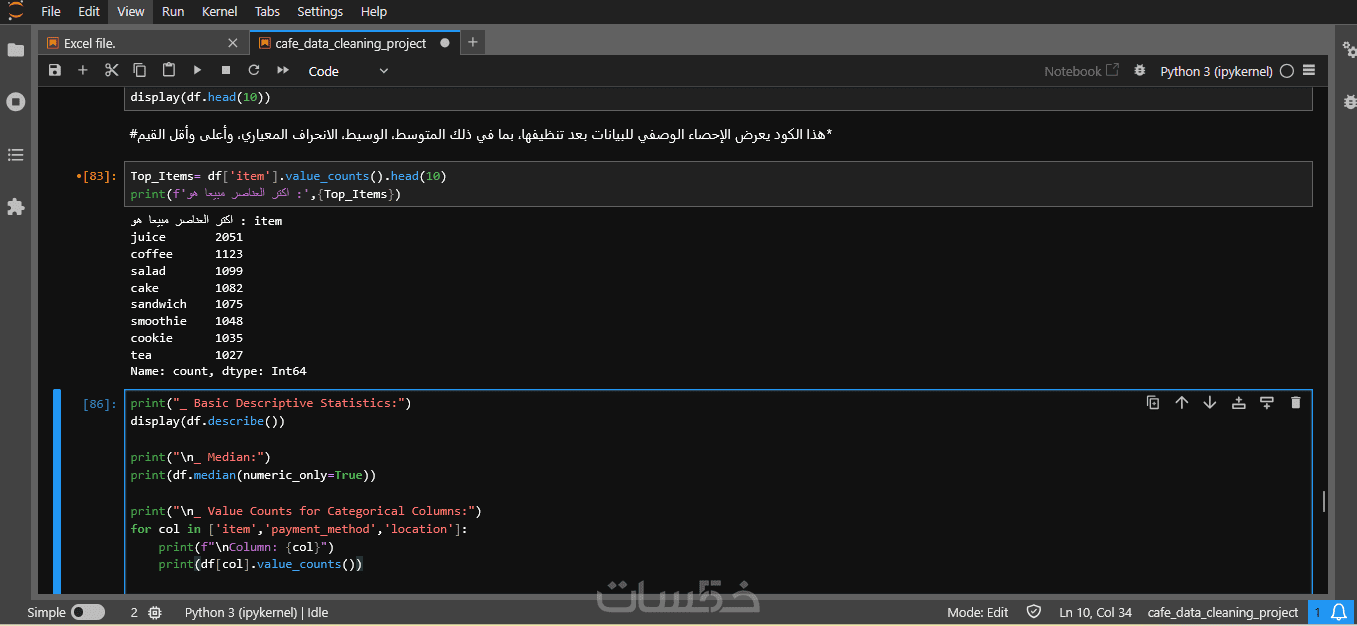Click the notifications bell in status bar
1357x626 pixels.
coord(1339,612)
